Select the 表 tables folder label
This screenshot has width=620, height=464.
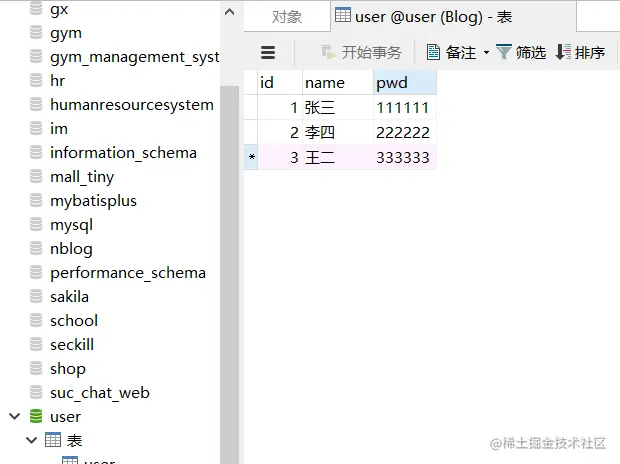point(74,440)
